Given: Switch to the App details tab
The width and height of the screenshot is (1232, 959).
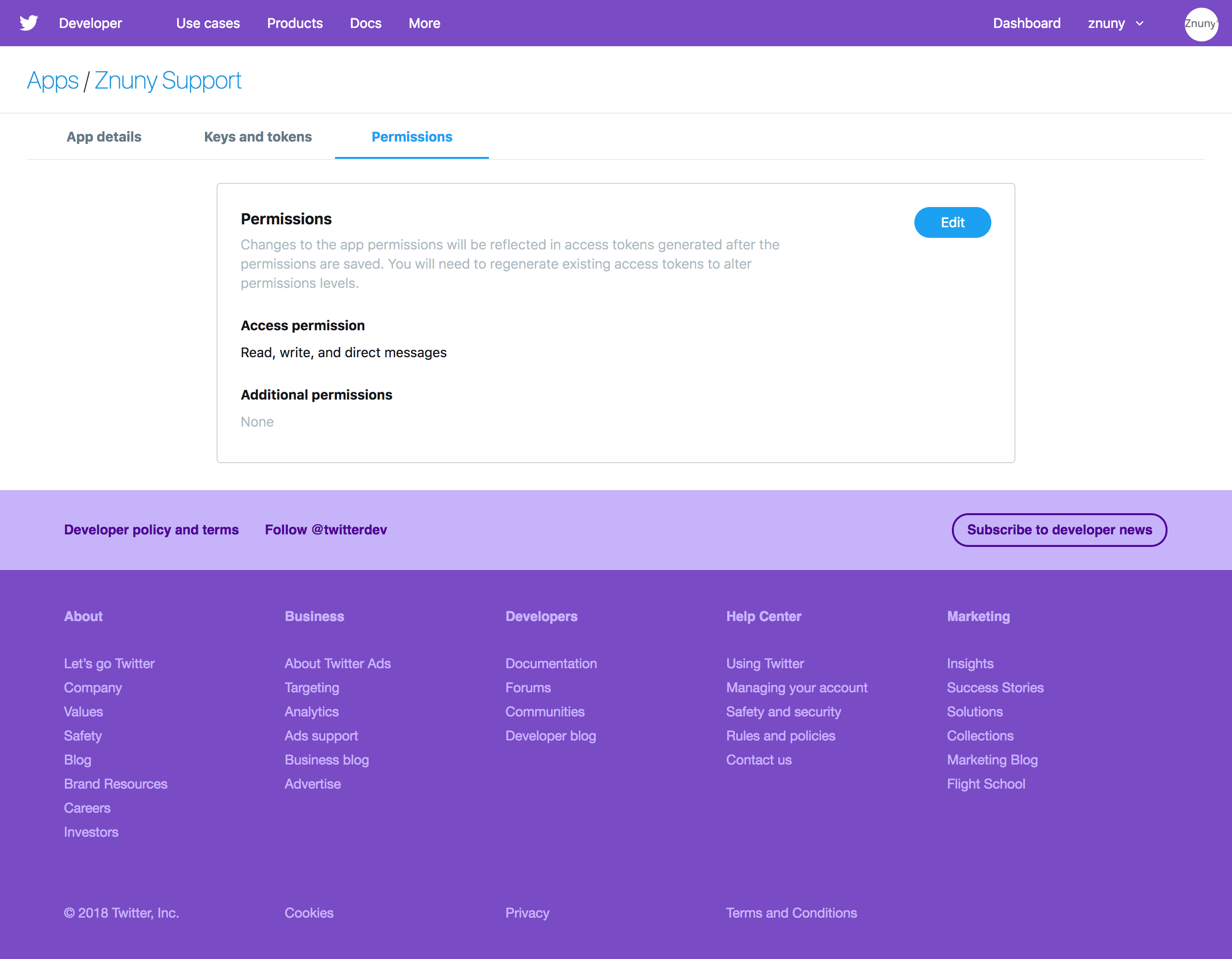Looking at the screenshot, I should pos(104,137).
